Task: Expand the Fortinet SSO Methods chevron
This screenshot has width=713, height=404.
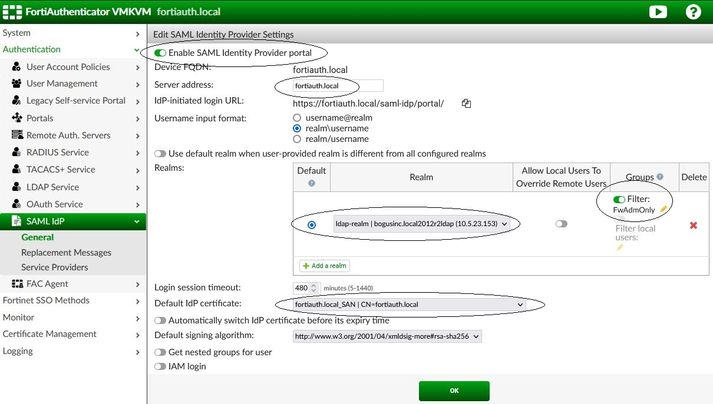Action: click(x=137, y=301)
